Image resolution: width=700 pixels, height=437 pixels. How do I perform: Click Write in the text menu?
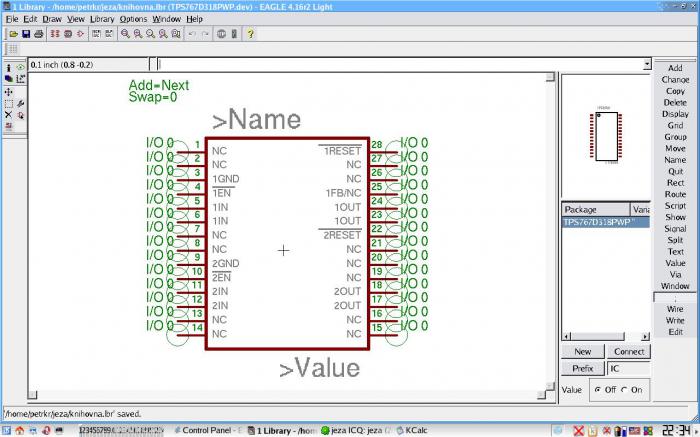[675, 320]
